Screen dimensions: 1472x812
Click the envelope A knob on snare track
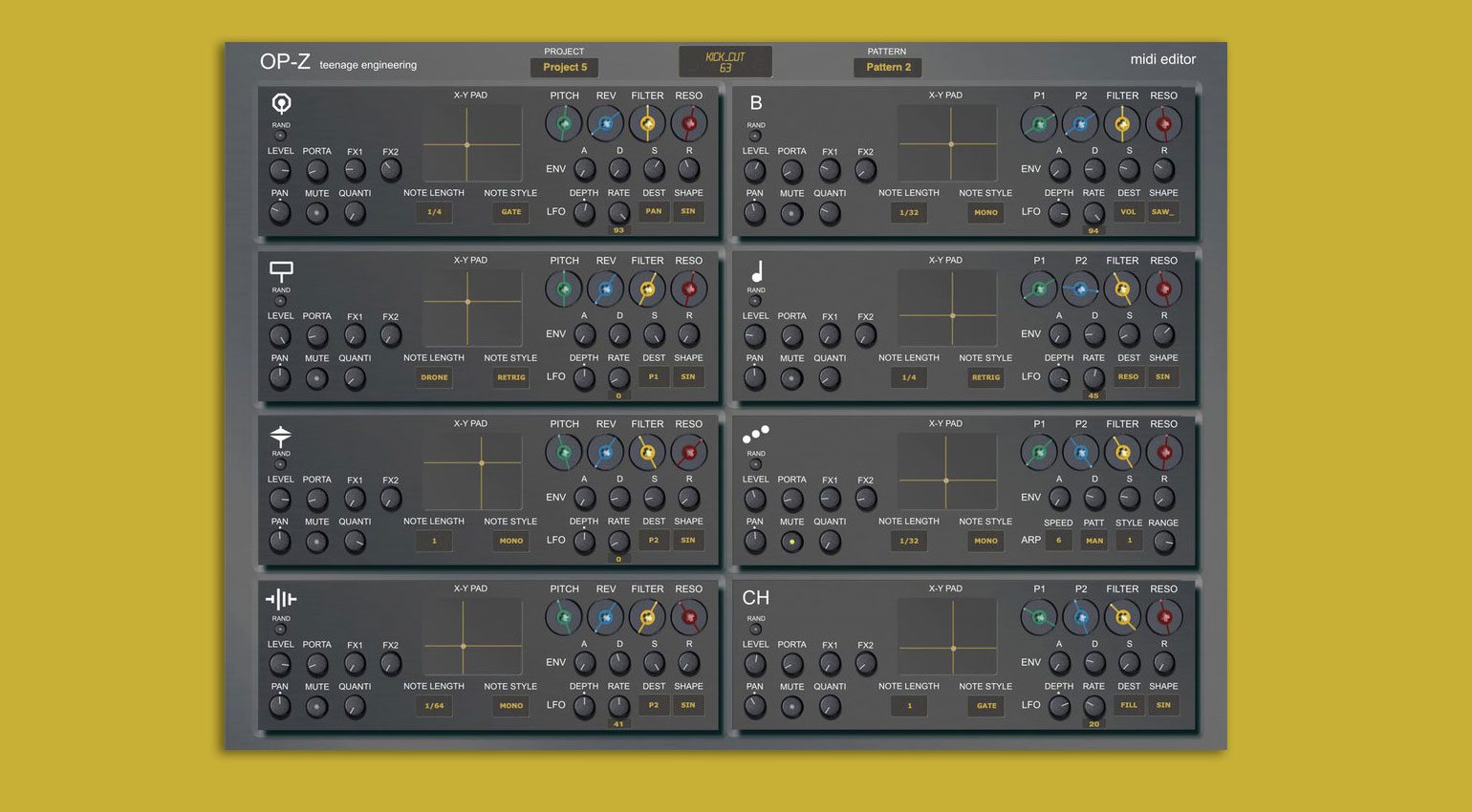pyautogui.click(x=584, y=335)
